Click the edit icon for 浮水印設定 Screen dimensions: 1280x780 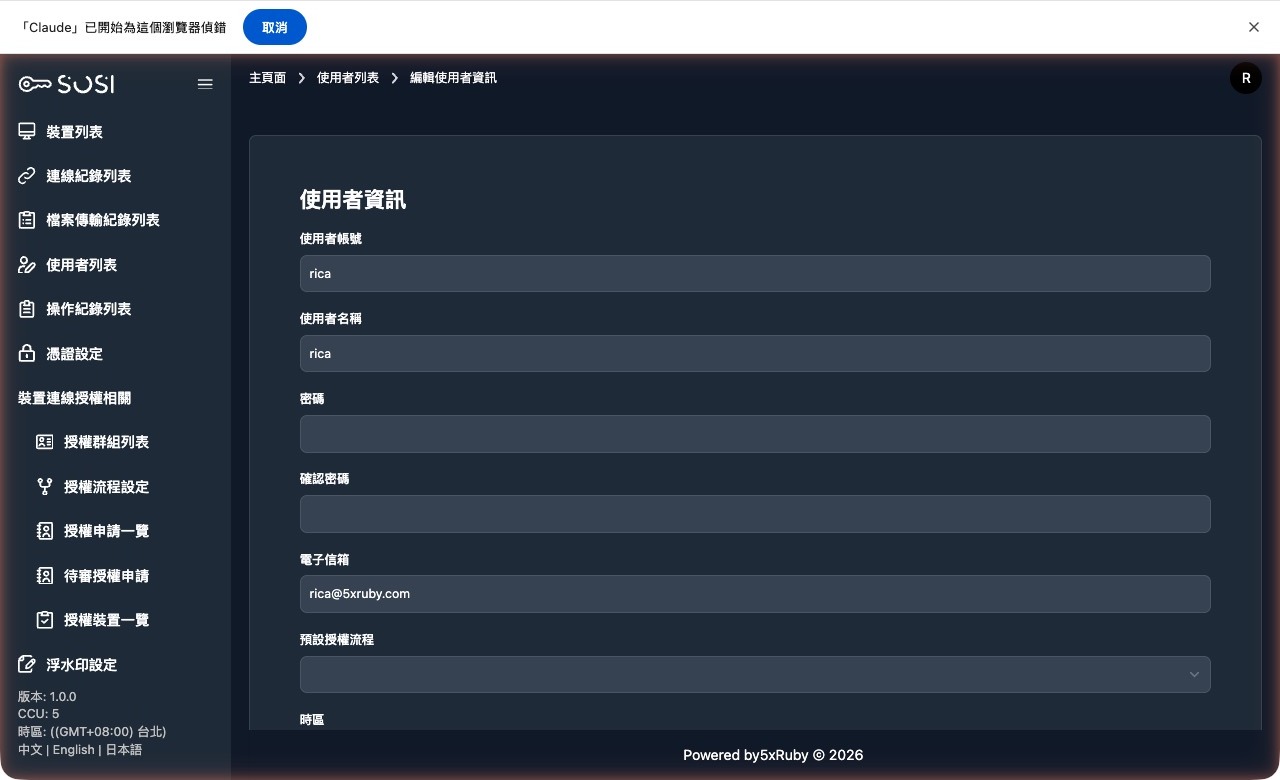pyautogui.click(x=27, y=665)
